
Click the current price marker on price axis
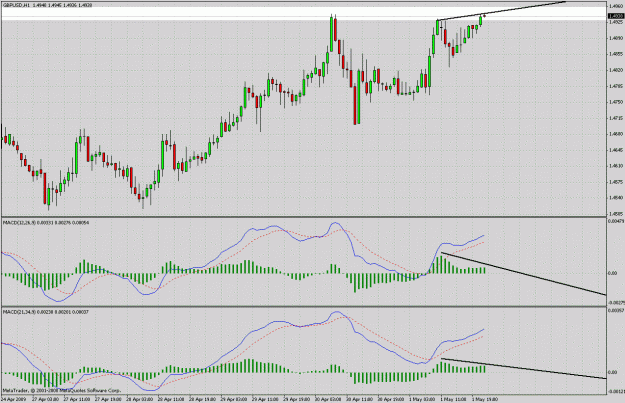[616, 16]
